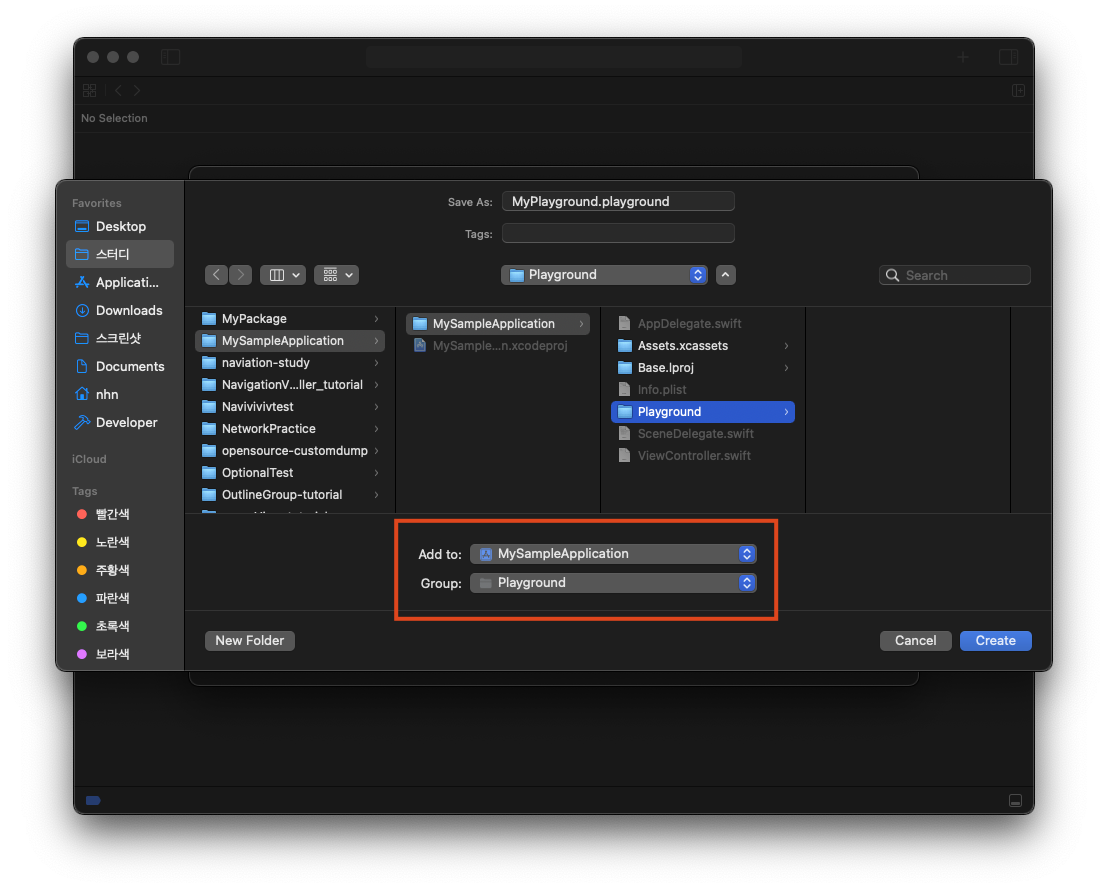Toggle the Xcode inspector panel icon
The width and height of the screenshot is (1108, 888).
point(1008,57)
